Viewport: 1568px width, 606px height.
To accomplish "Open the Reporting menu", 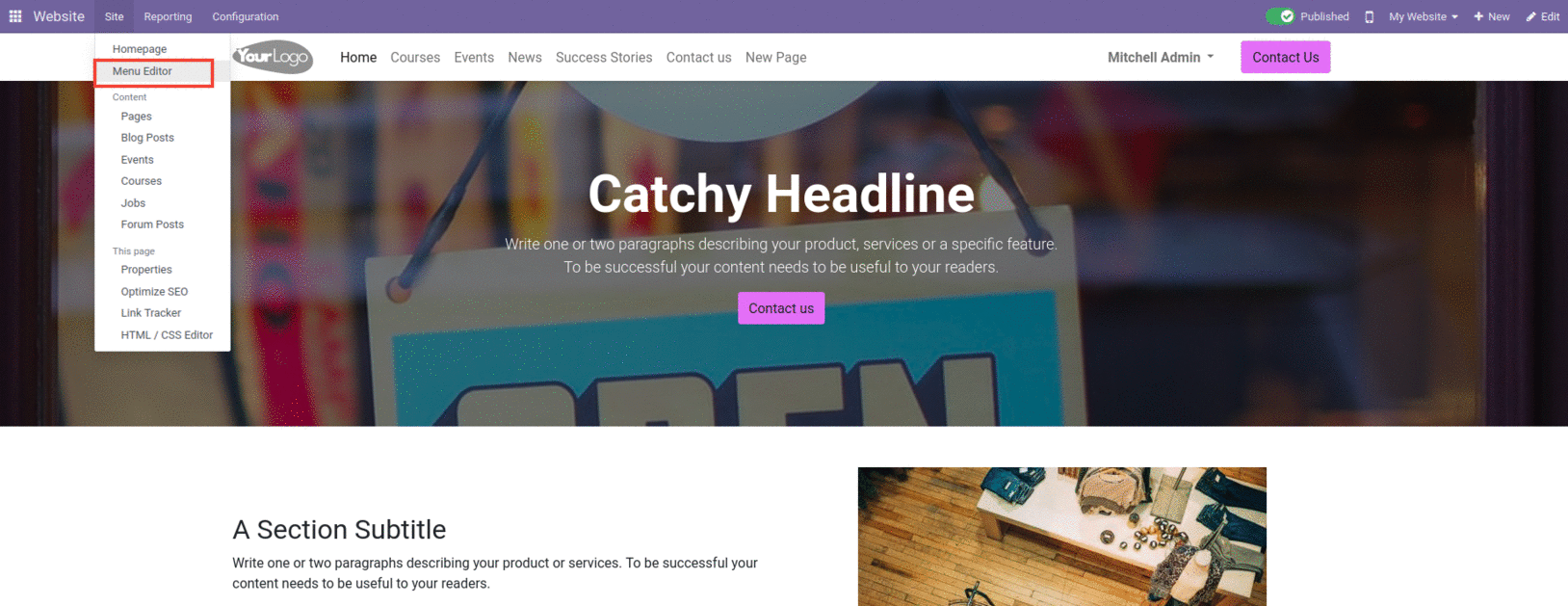I will point(168,16).
